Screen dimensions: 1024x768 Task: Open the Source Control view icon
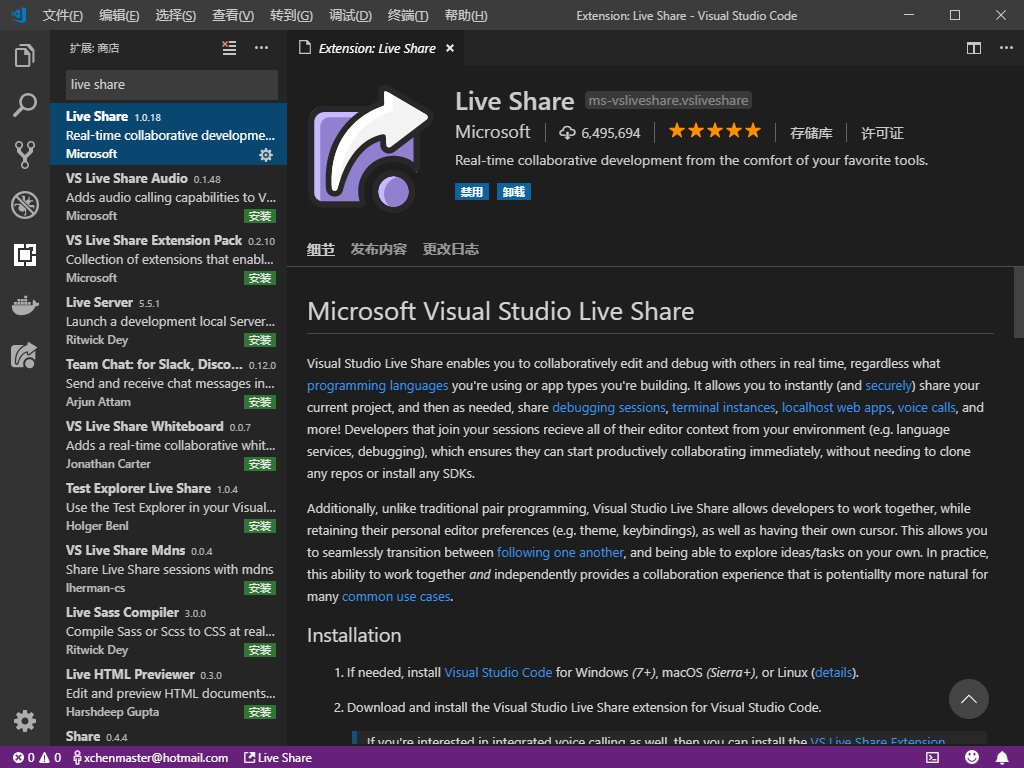click(x=25, y=155)
